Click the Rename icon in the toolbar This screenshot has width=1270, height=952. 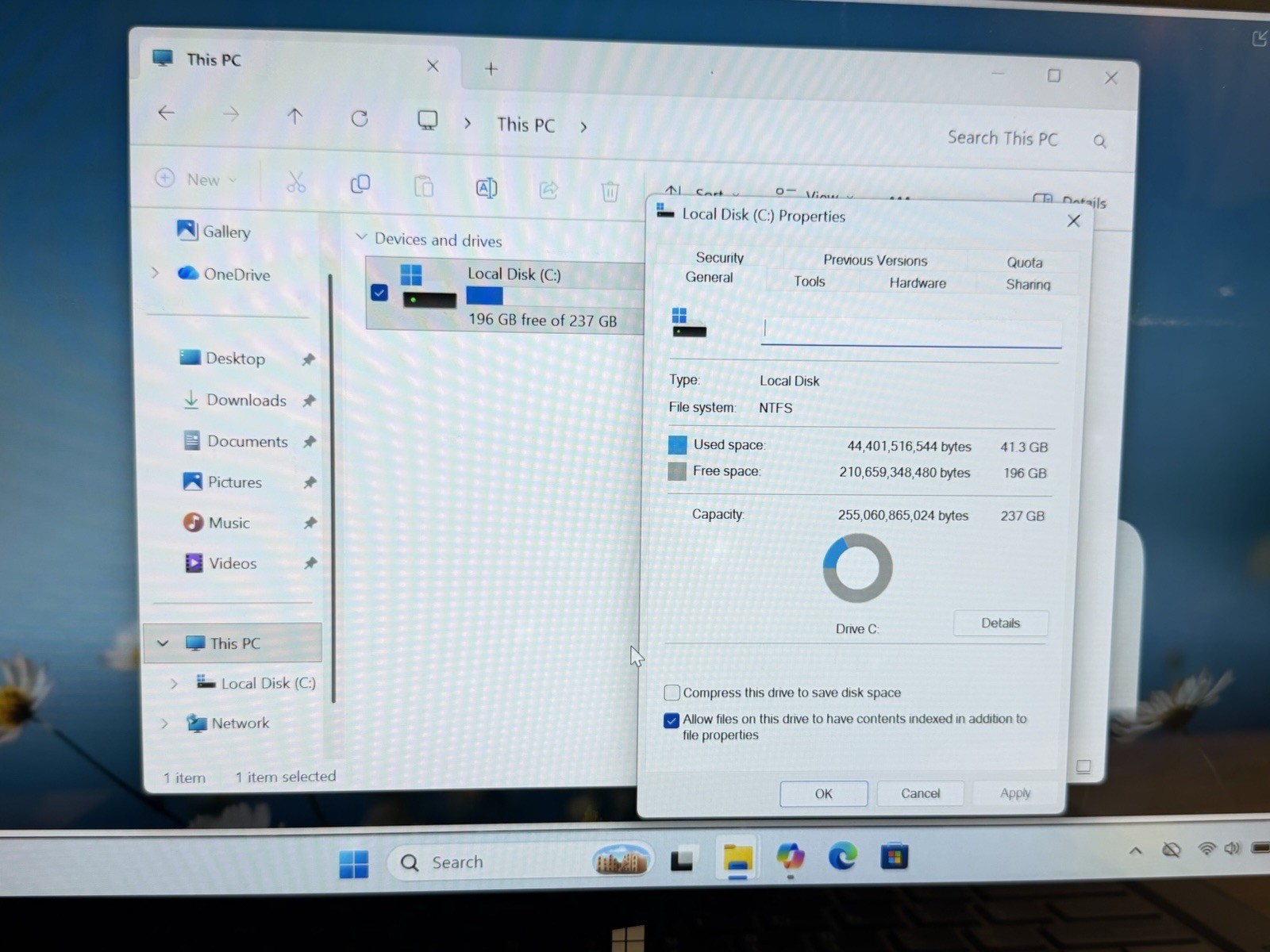(x=486, y=188)
